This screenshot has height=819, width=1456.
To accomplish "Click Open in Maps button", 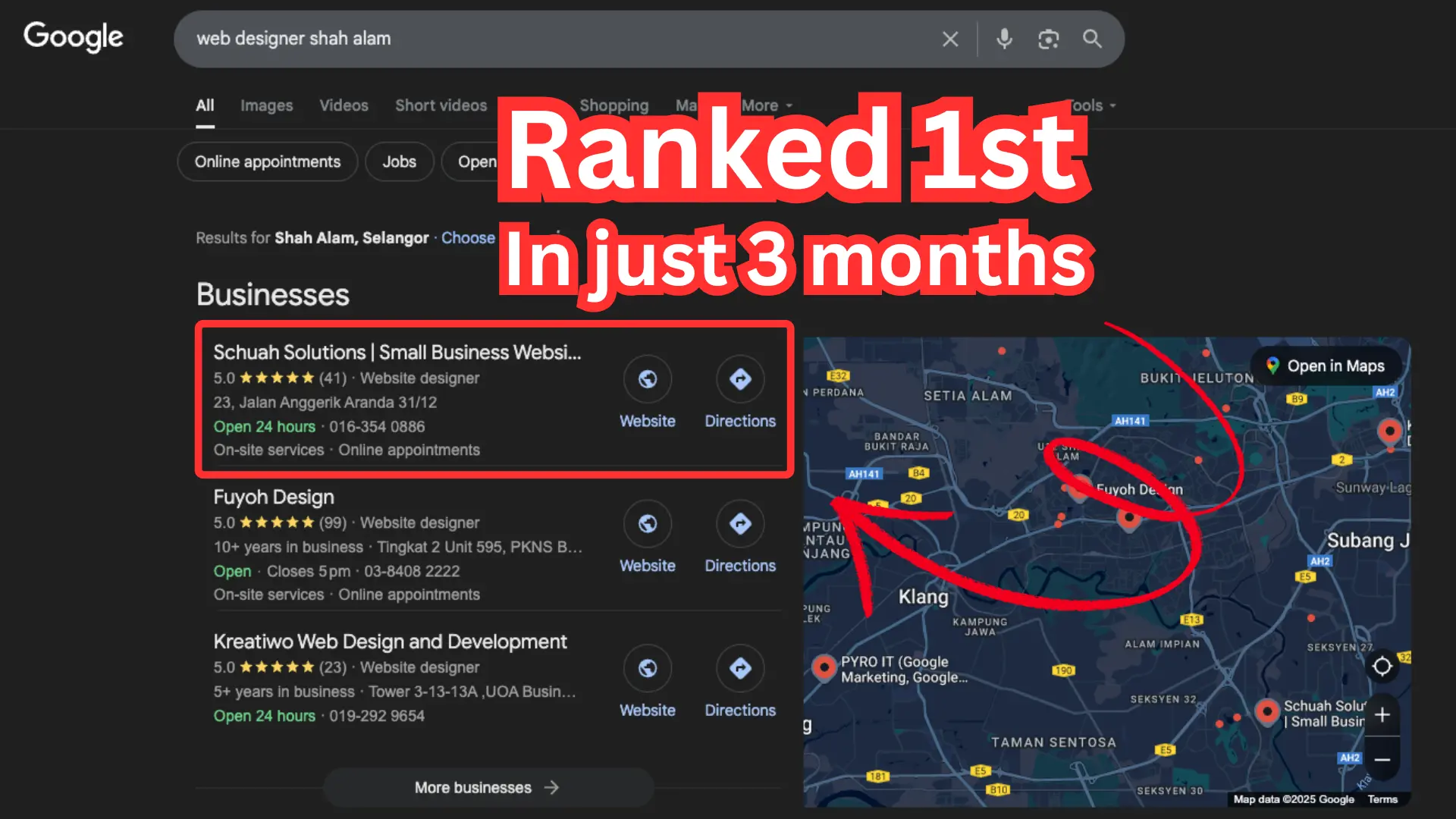I will pyautogui.click(x=1326, y=366).
